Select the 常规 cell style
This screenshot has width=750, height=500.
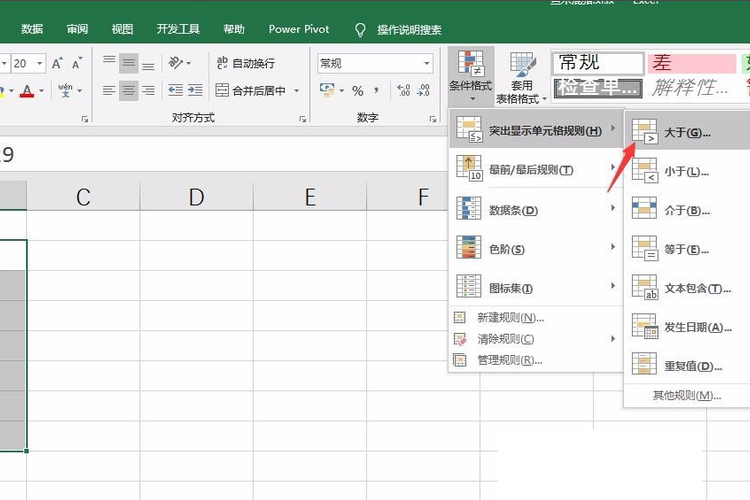[x=598, y=63]
